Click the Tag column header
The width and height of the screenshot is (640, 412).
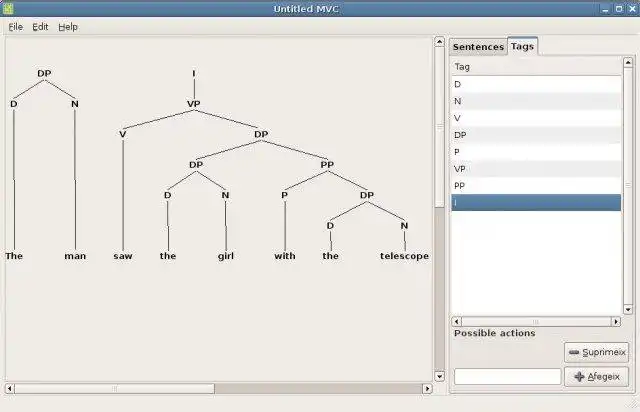pos(536,67)
